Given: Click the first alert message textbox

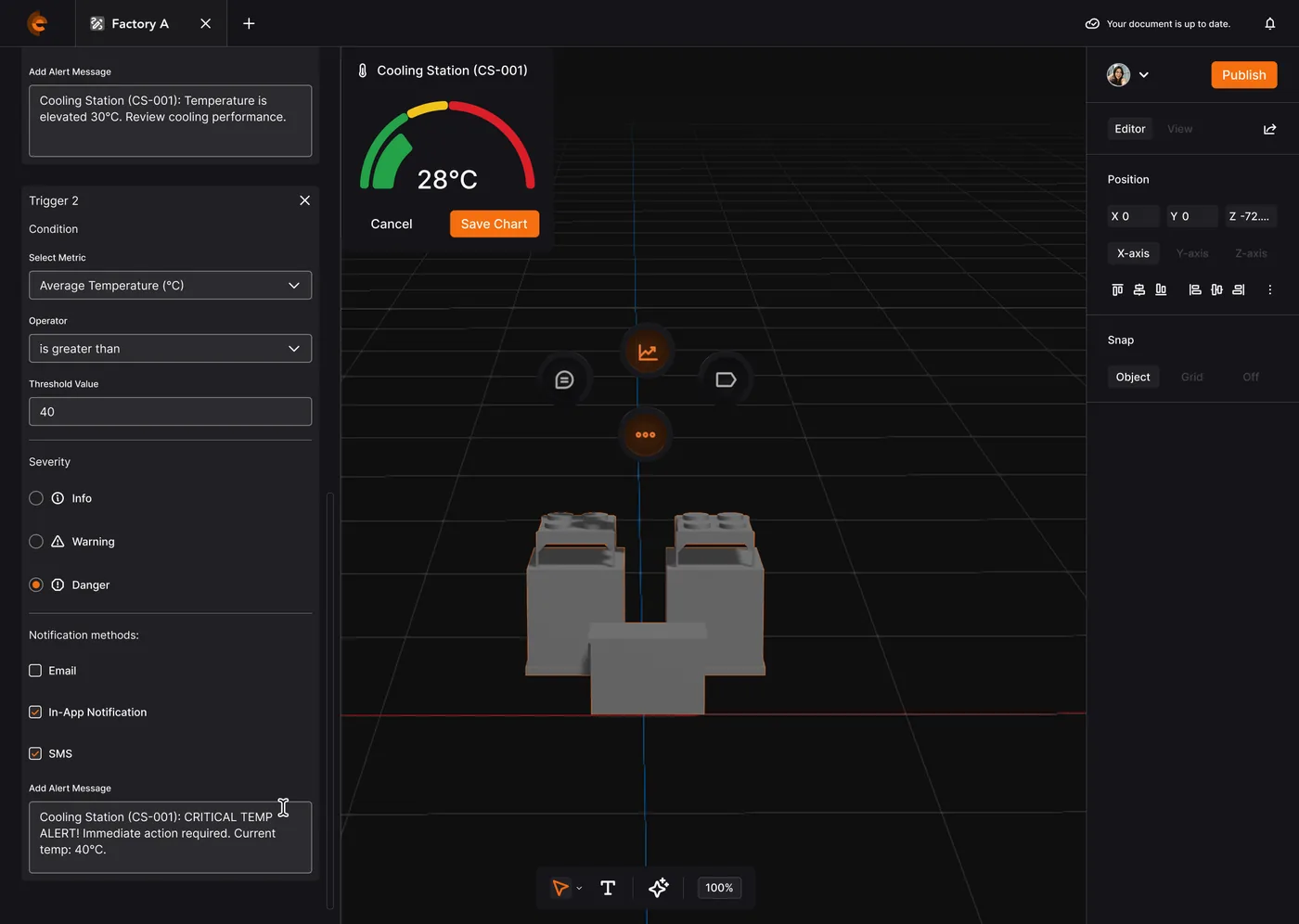Looking at the screenshot, I should (170, 121).
